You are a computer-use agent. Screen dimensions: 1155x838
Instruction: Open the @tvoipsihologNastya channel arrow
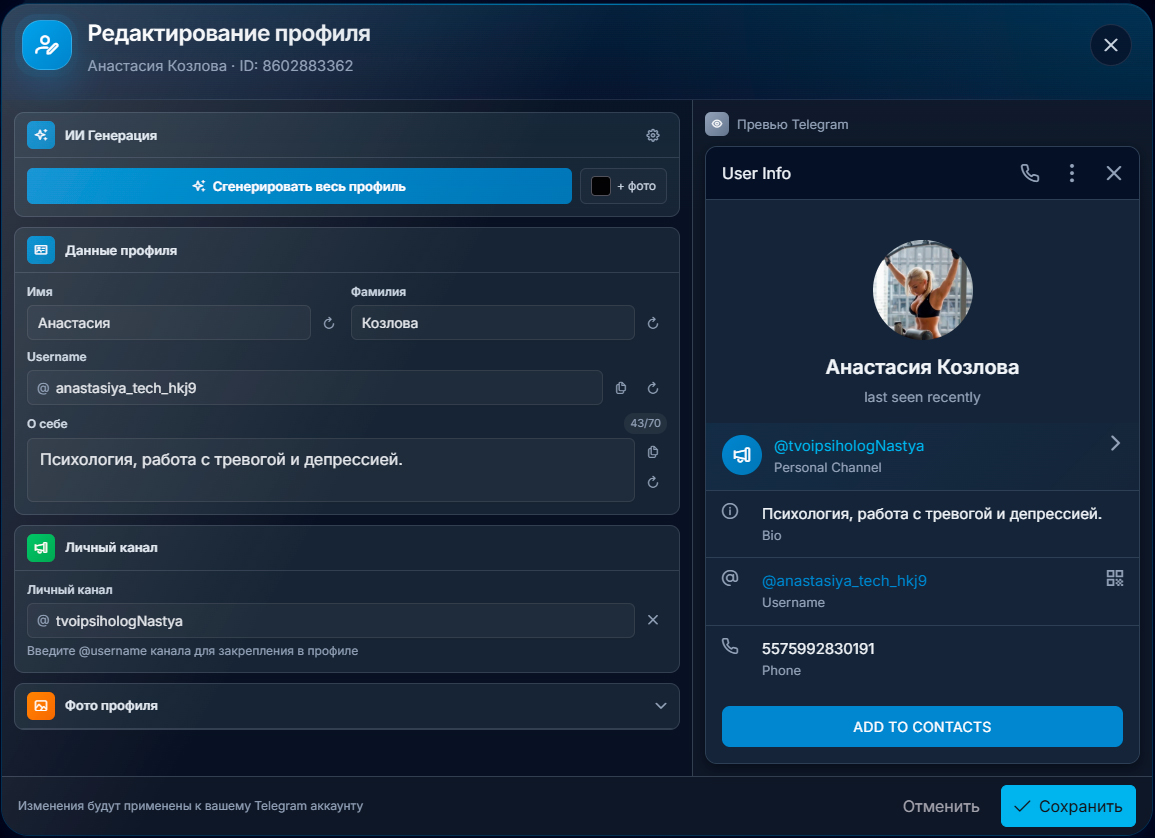1115,443
